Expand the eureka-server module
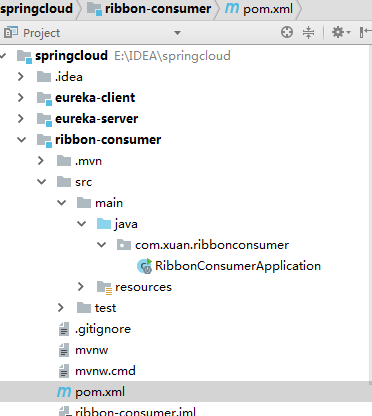Viewport: 372px width, 416px height. click(21, 119)
